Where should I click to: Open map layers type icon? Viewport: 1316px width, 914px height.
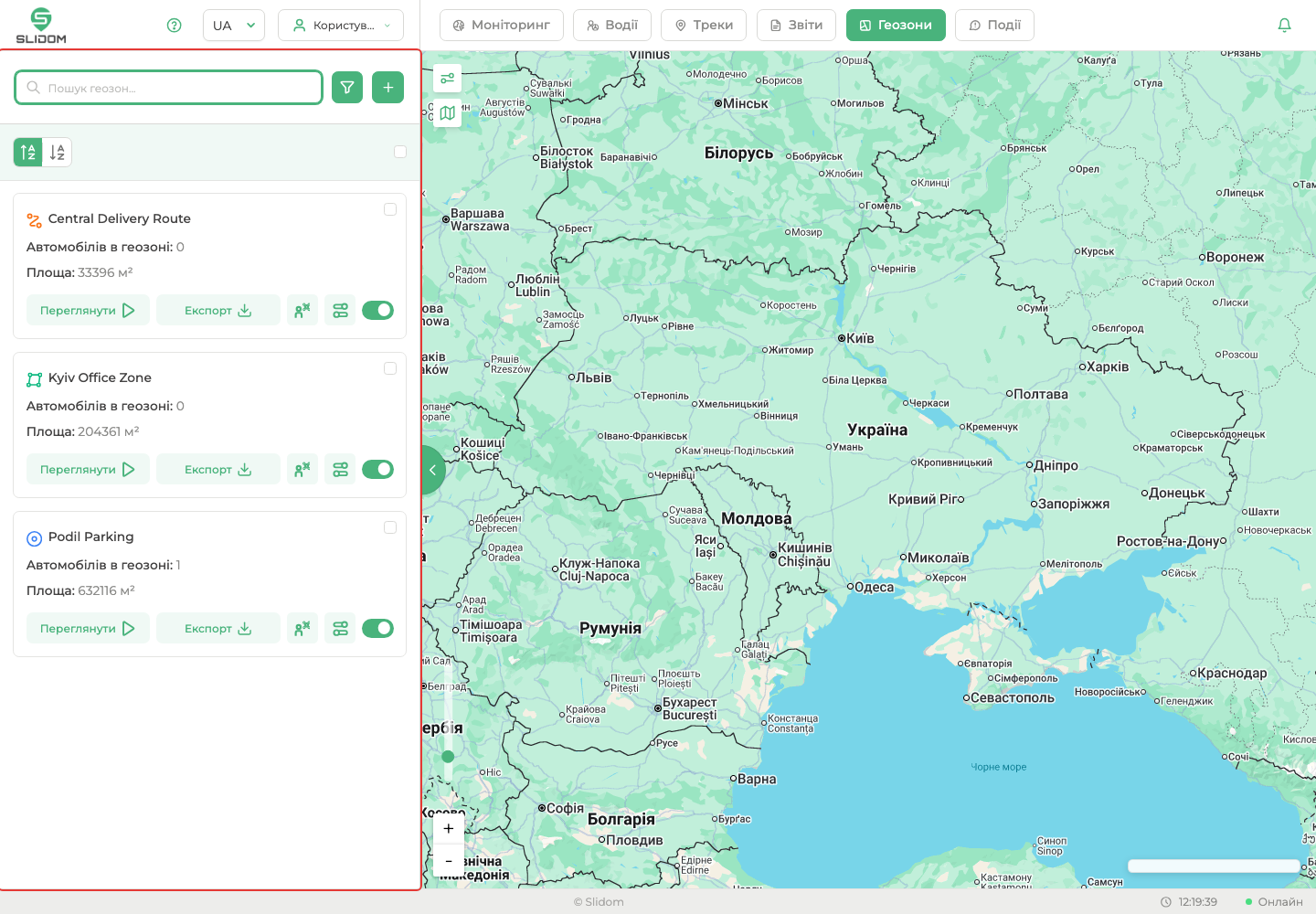tap(447, 113)
